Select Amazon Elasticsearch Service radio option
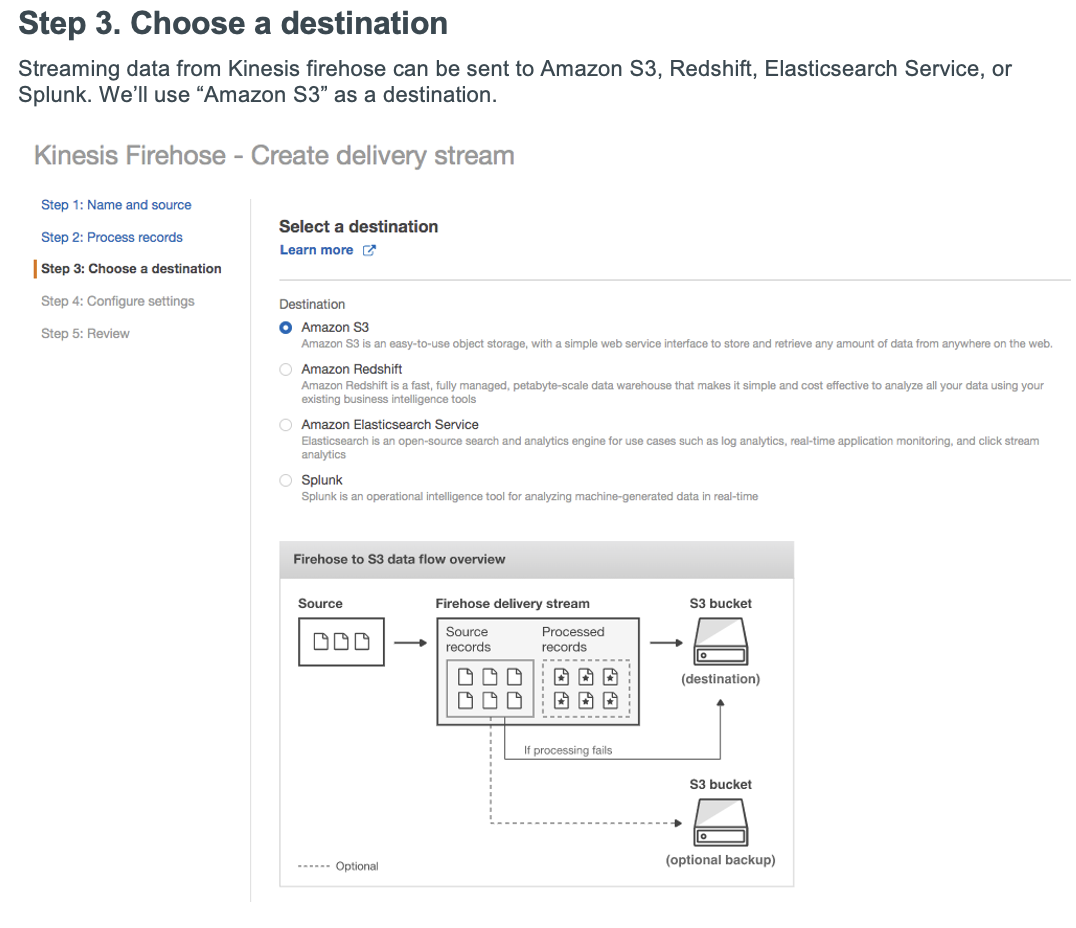The width and height of the screenshot is (1076, 928). pyautogui.click(x=286, y=425)
